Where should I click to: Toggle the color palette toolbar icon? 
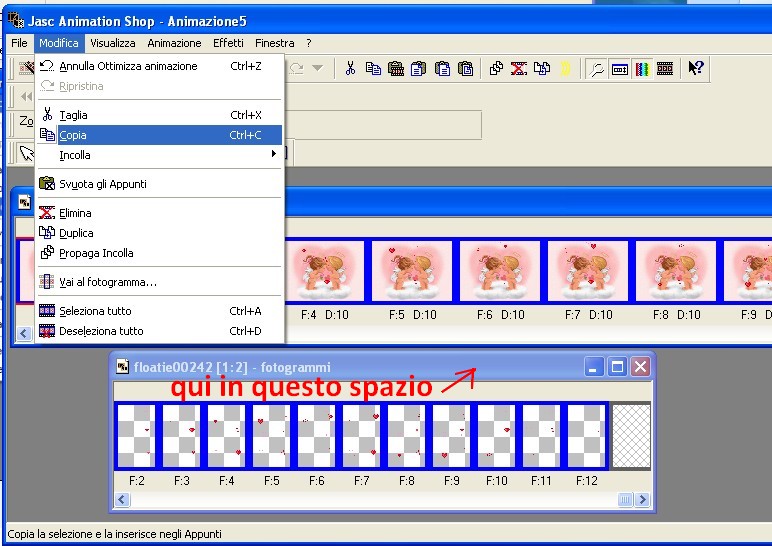click(642, 69)
